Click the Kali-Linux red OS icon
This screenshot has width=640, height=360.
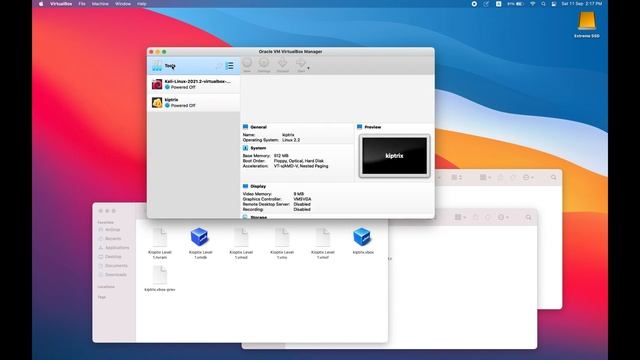coord(157,84)
